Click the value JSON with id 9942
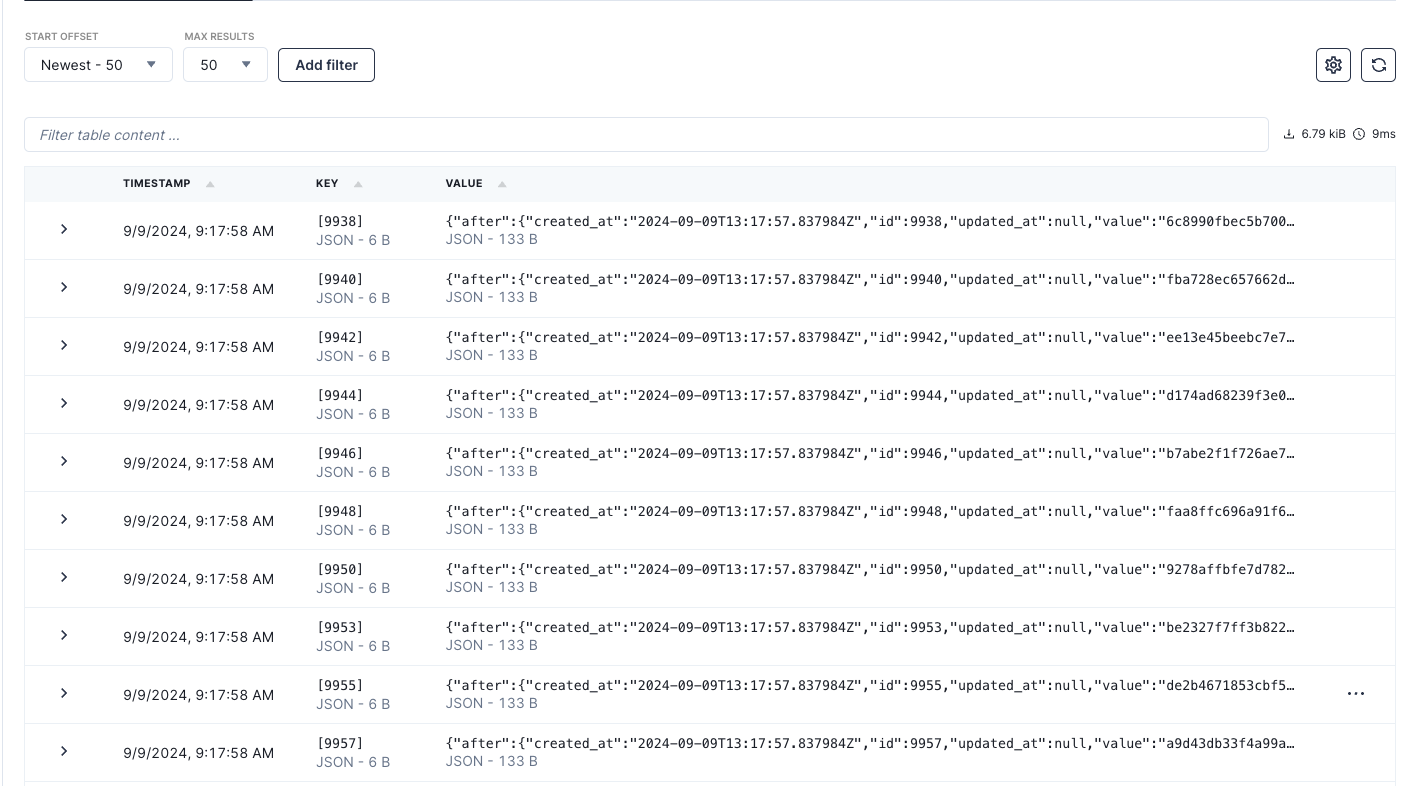This screenshot has width=1410, height=786. (x=871, y=337)
